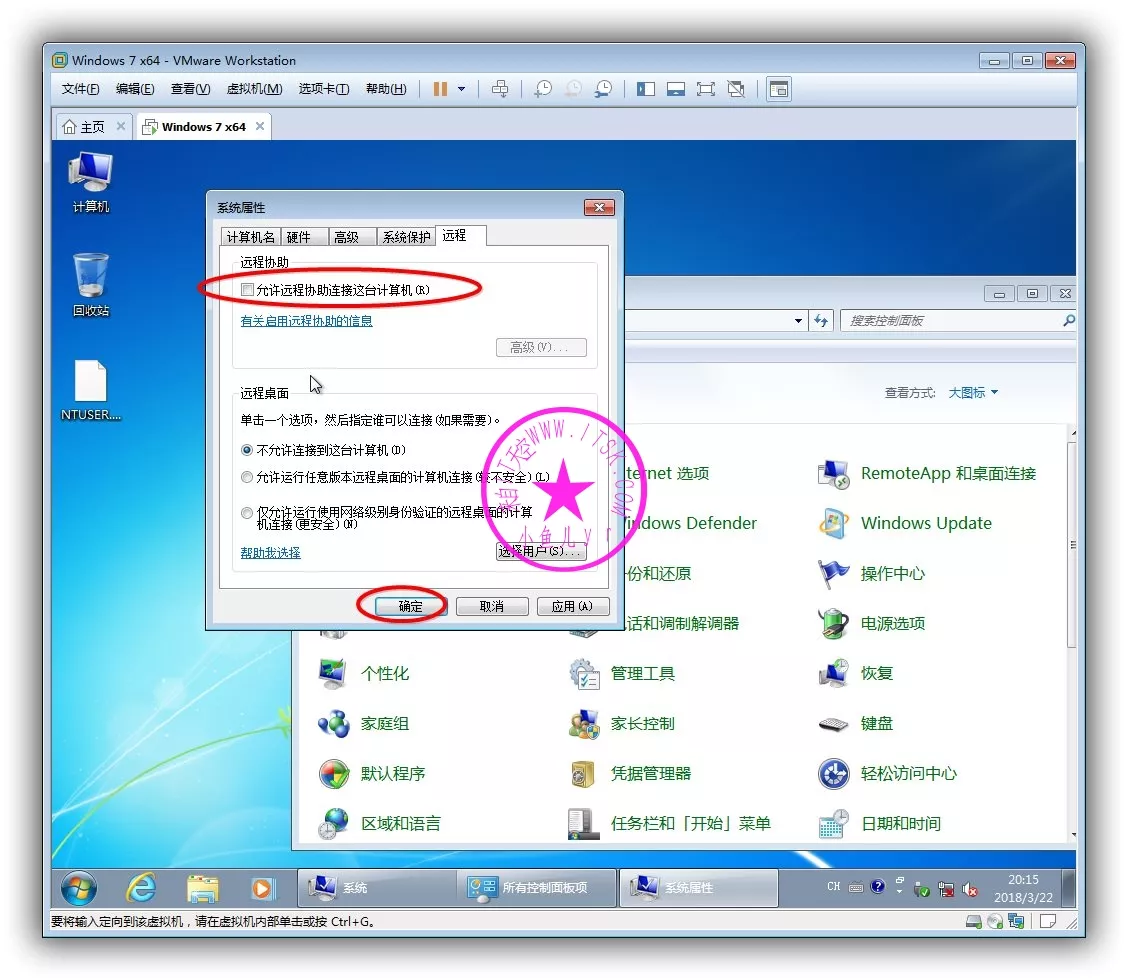Click the take snapshot clock icon
The height and width of the screenshot is (980, 1128).
point(543,89)
